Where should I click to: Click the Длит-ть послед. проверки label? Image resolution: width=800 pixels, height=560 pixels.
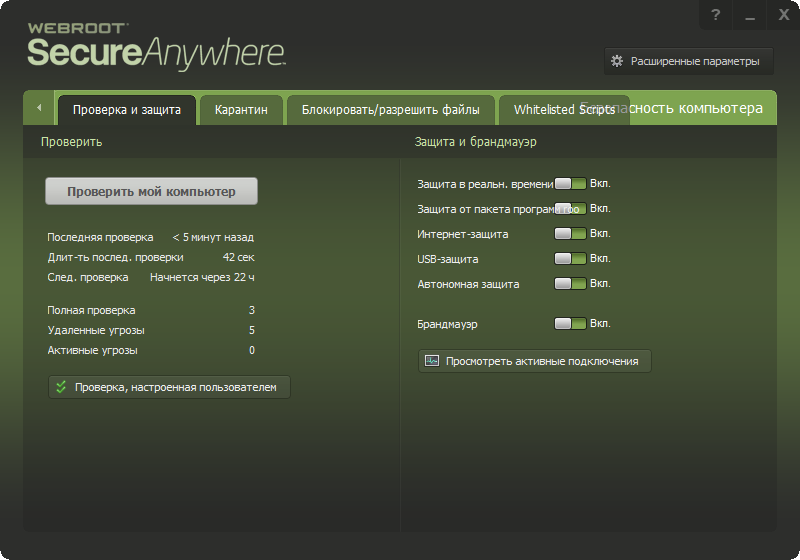click(115, 258)
